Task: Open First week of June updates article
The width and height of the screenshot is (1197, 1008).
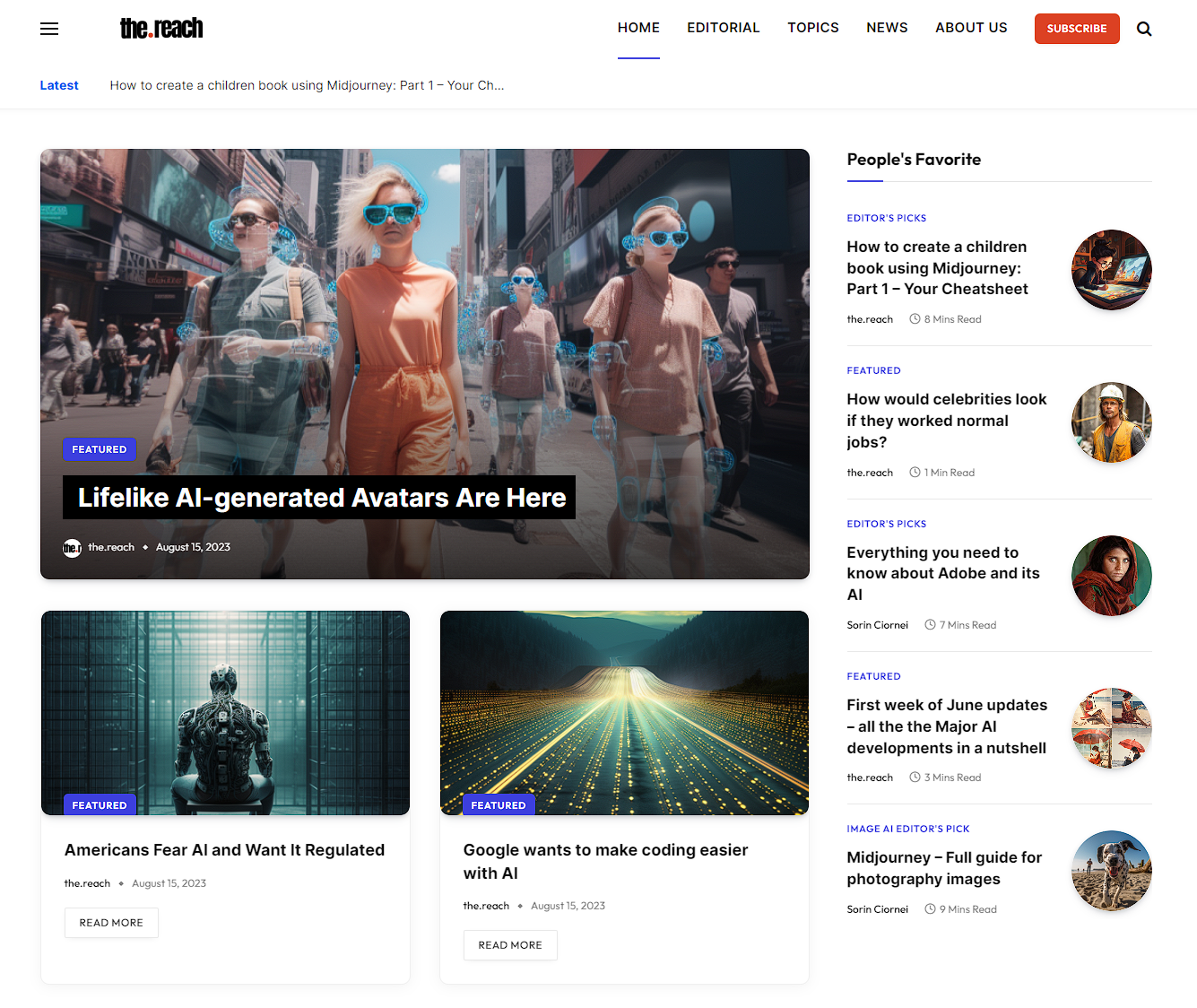Action: [x=946, y=726]
